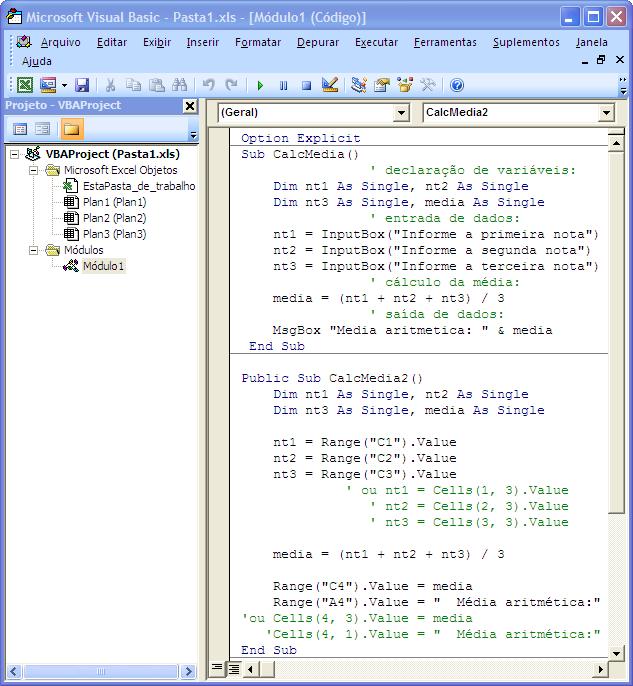Open Find with the binoculars icon
This screenshot has height=686, width=633.
coord(180,85)
